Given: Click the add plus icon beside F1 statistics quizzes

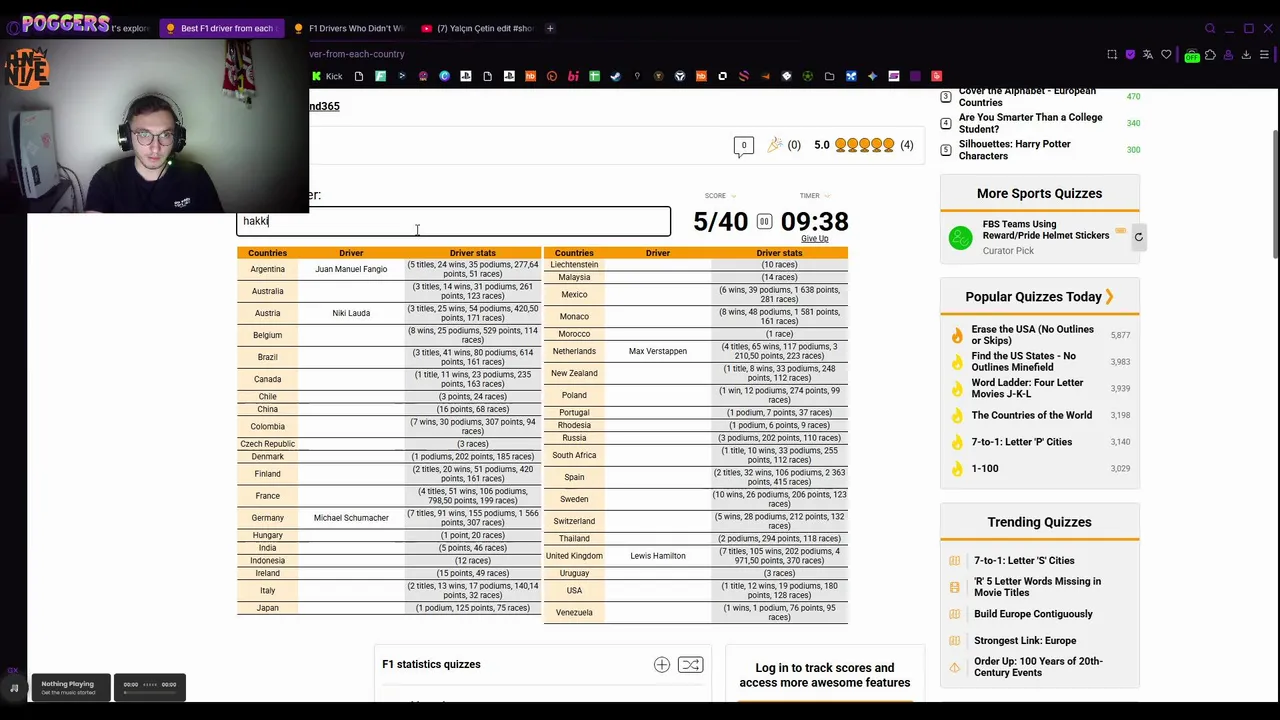Looking at the screenshot, I should pos(662,665).
